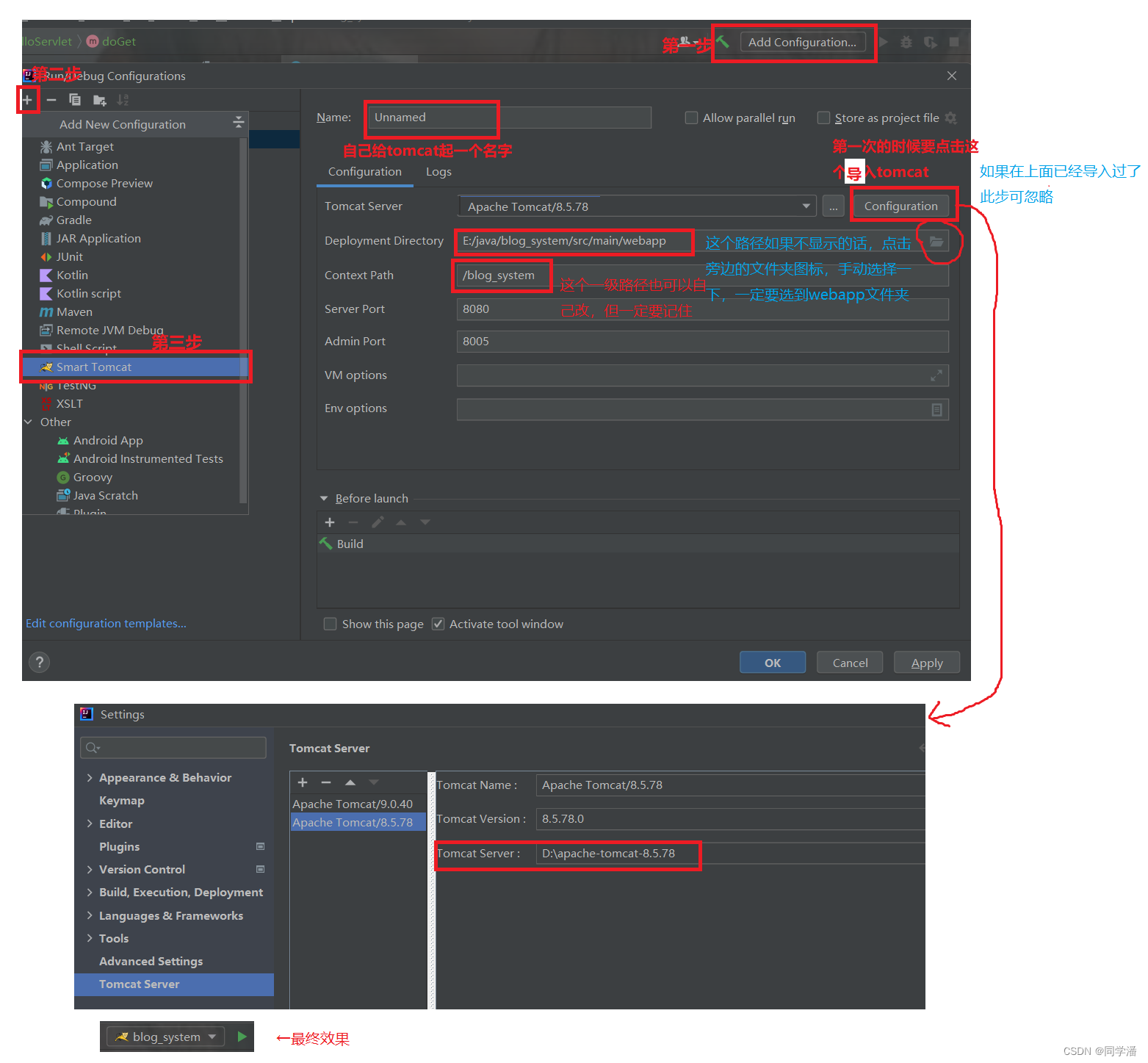Click the Stop square icon in top toolbar
This screenshot has height=1063, width=1148.
pyautogui.click(x=954, y=42)
